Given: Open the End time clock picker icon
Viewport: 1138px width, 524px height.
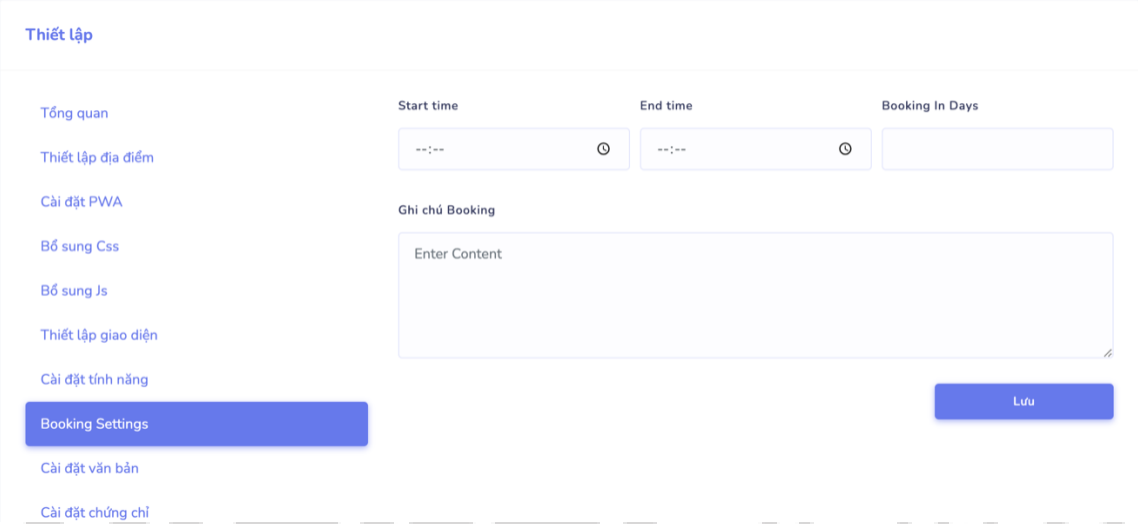Looking at the screenshot, I should point(845,149).
